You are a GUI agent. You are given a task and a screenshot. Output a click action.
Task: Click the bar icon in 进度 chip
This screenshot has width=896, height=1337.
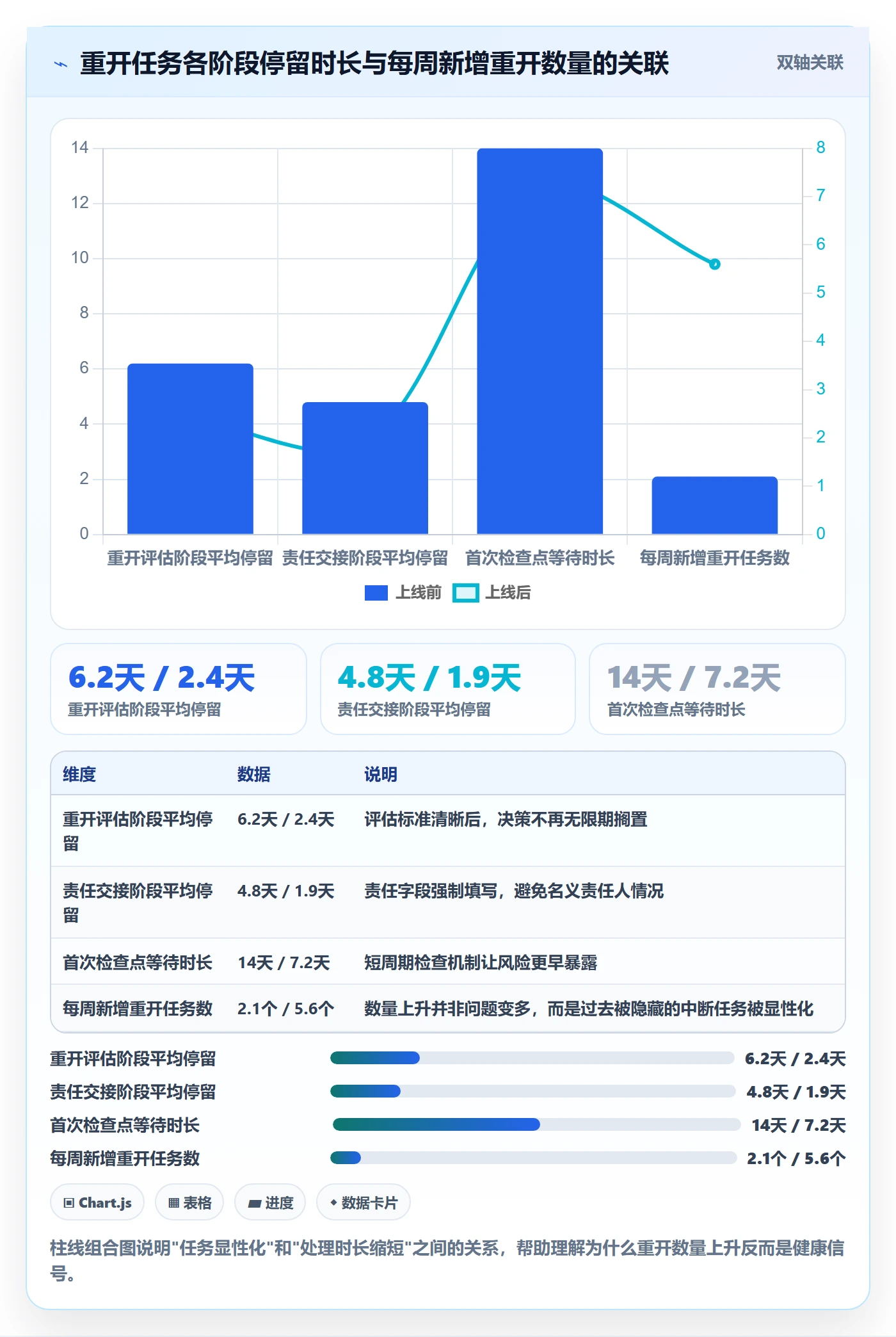pos(254,1204)
